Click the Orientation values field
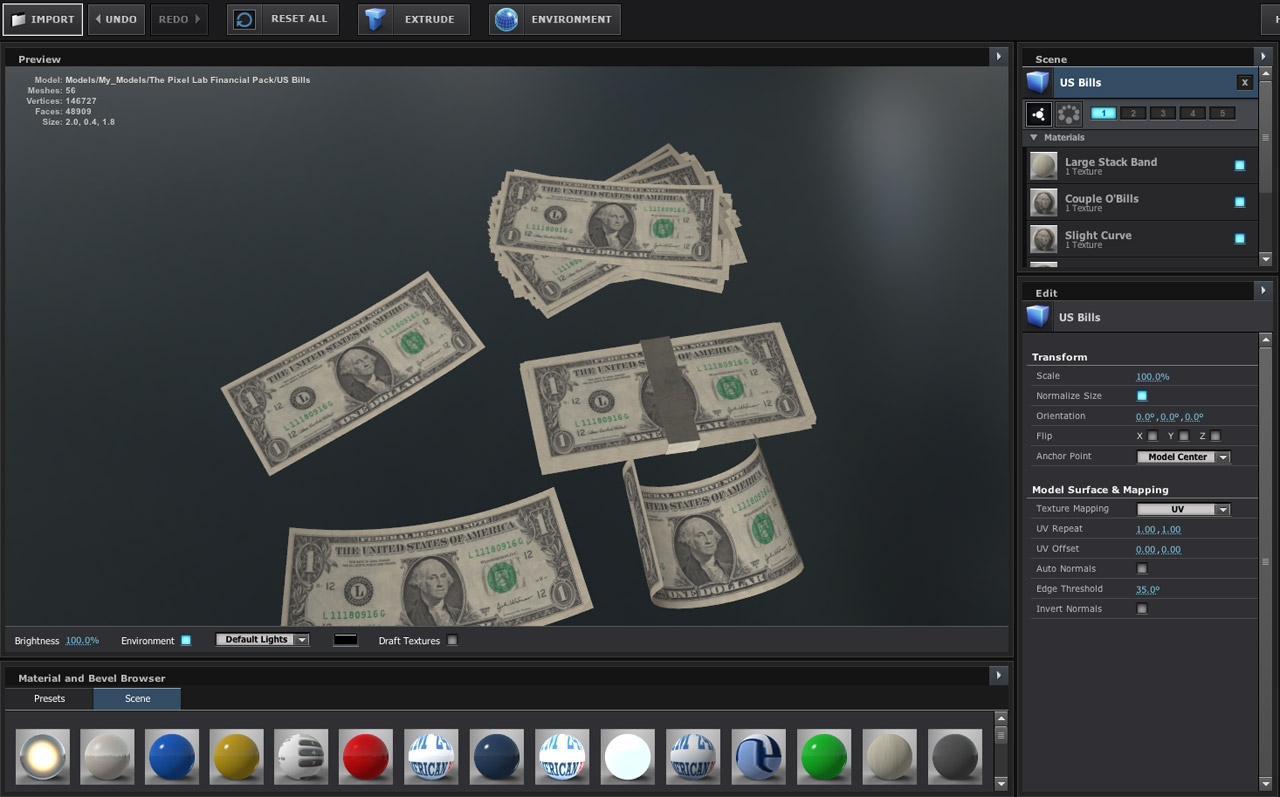This screenshot has width=1280, height=797. click(x=1169, y=417)
